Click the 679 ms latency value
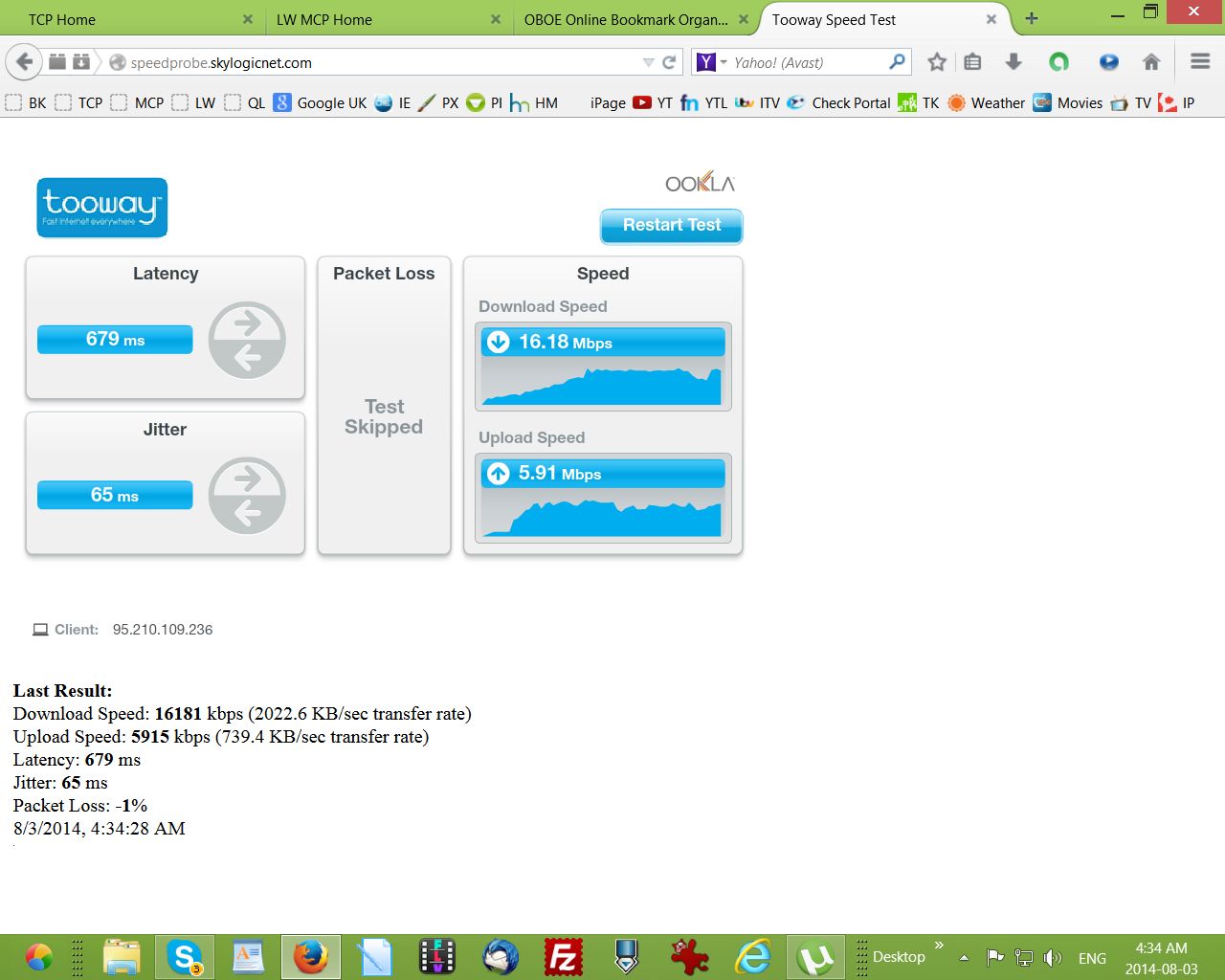This screenshot has height=980, width=1225. [115, 339]
